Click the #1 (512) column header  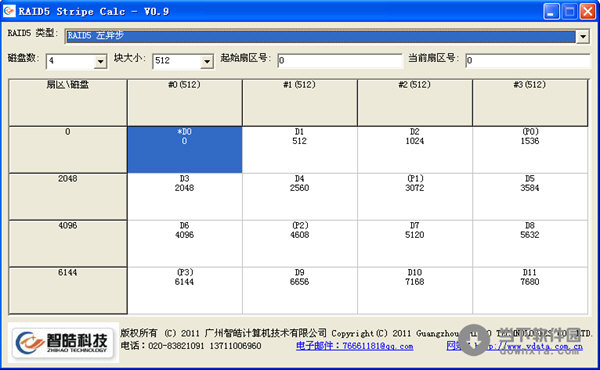300,103
